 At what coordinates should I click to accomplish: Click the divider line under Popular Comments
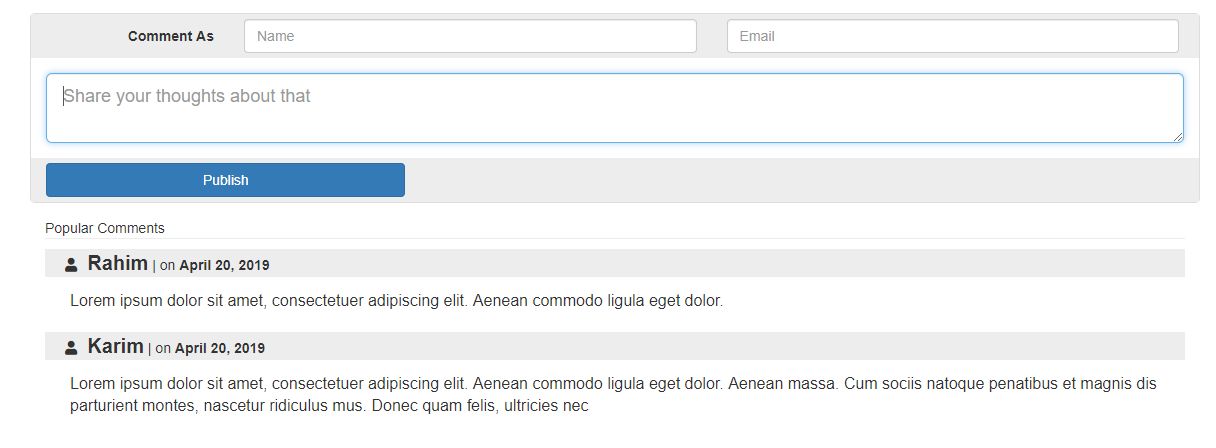pyautogui.click(x=614, y=239)
